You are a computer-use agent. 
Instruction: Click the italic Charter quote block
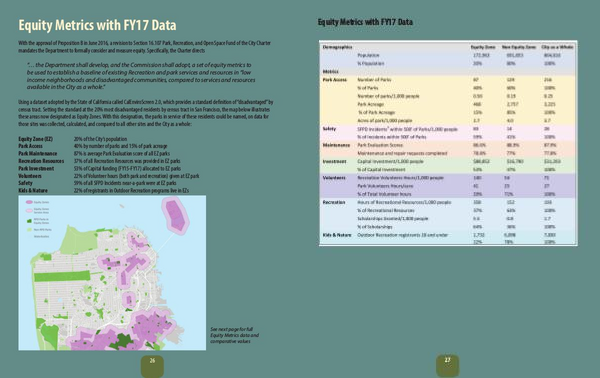(141, 76)
